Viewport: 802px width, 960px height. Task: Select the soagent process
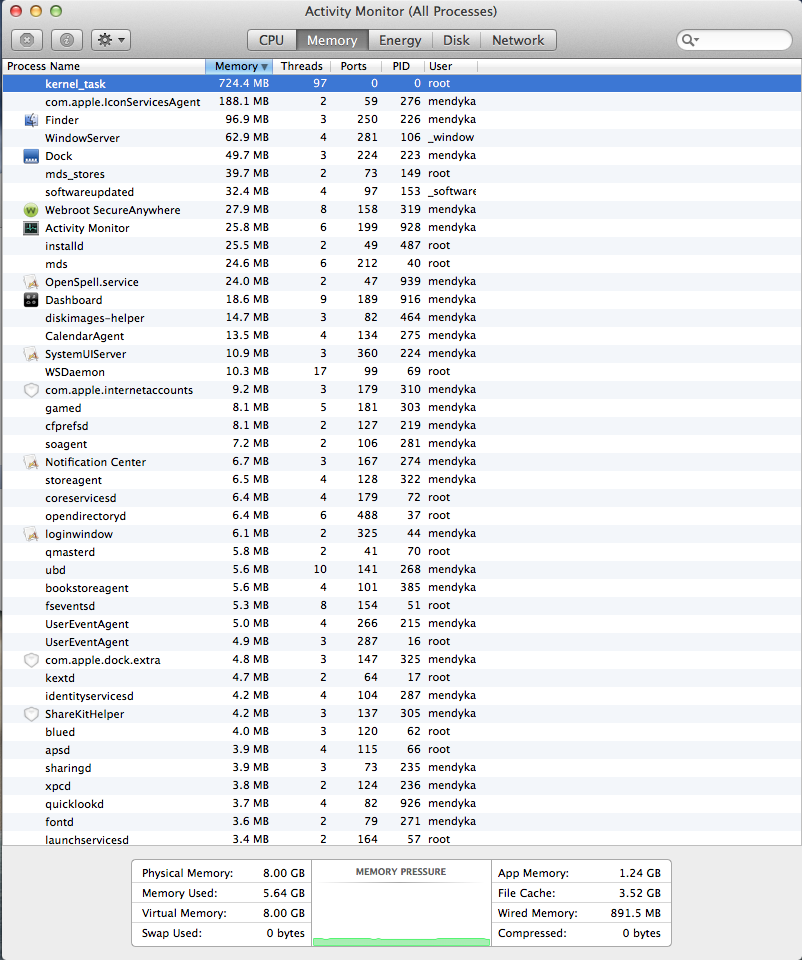(x=402, y=444)
